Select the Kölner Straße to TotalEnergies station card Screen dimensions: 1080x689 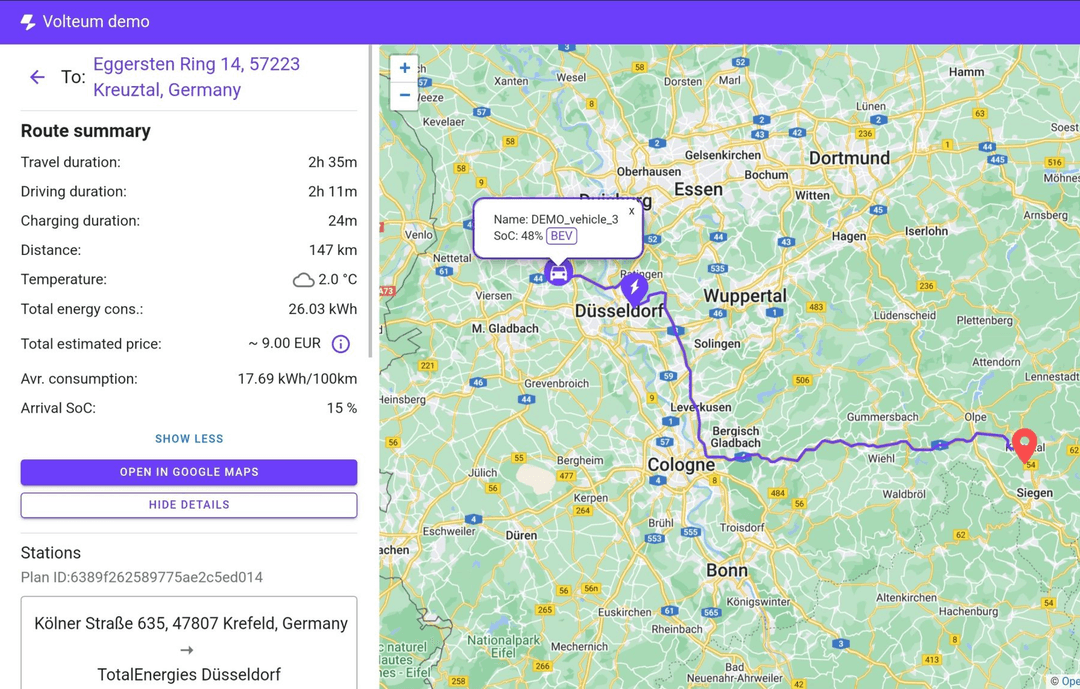pyautogui.click(x=189, y=643)
